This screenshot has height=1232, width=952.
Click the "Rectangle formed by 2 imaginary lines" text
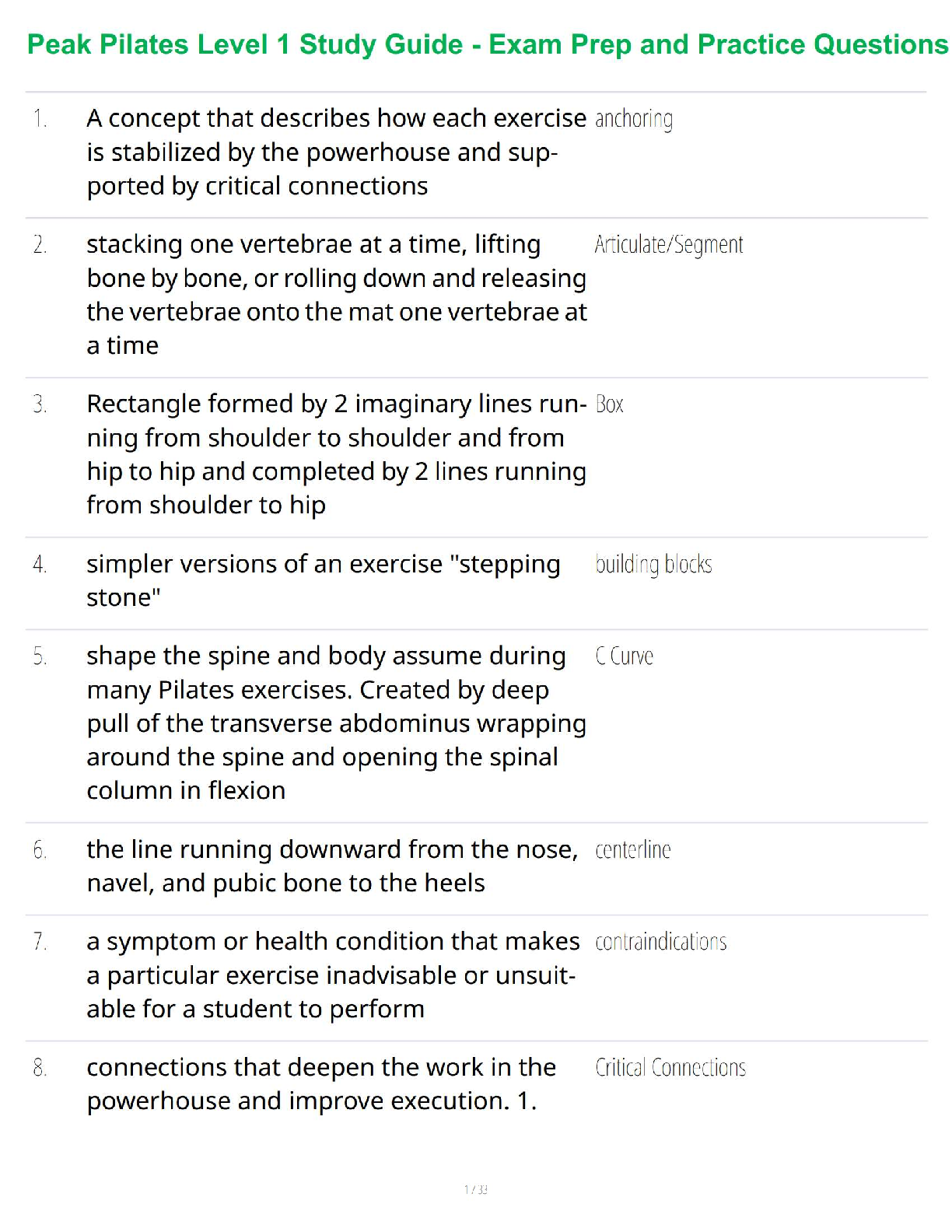(x=336, y=454)
